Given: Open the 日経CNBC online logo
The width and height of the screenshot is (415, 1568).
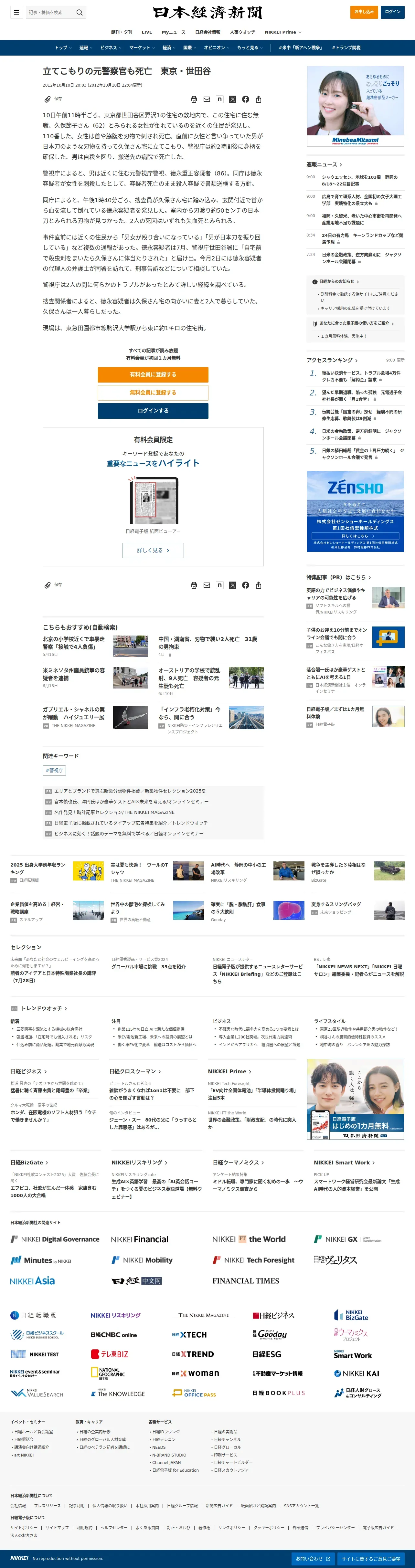Looking at the screenshot, I should point(114,1335).
